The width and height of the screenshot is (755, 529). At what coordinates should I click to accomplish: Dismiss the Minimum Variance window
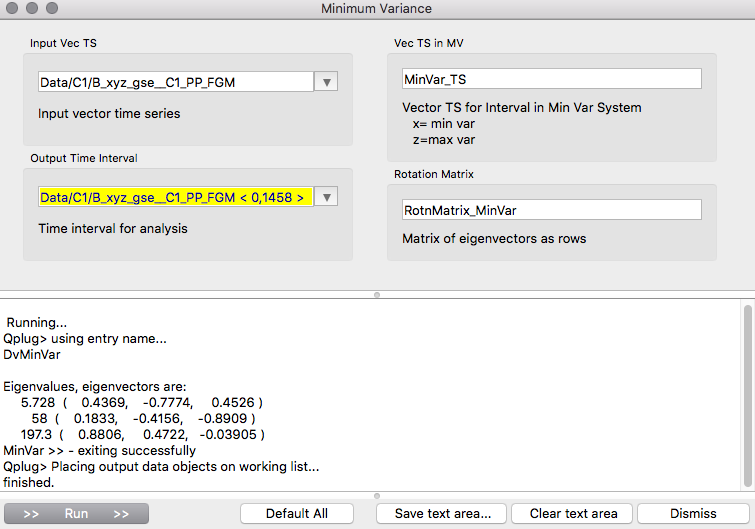(693, 513)
